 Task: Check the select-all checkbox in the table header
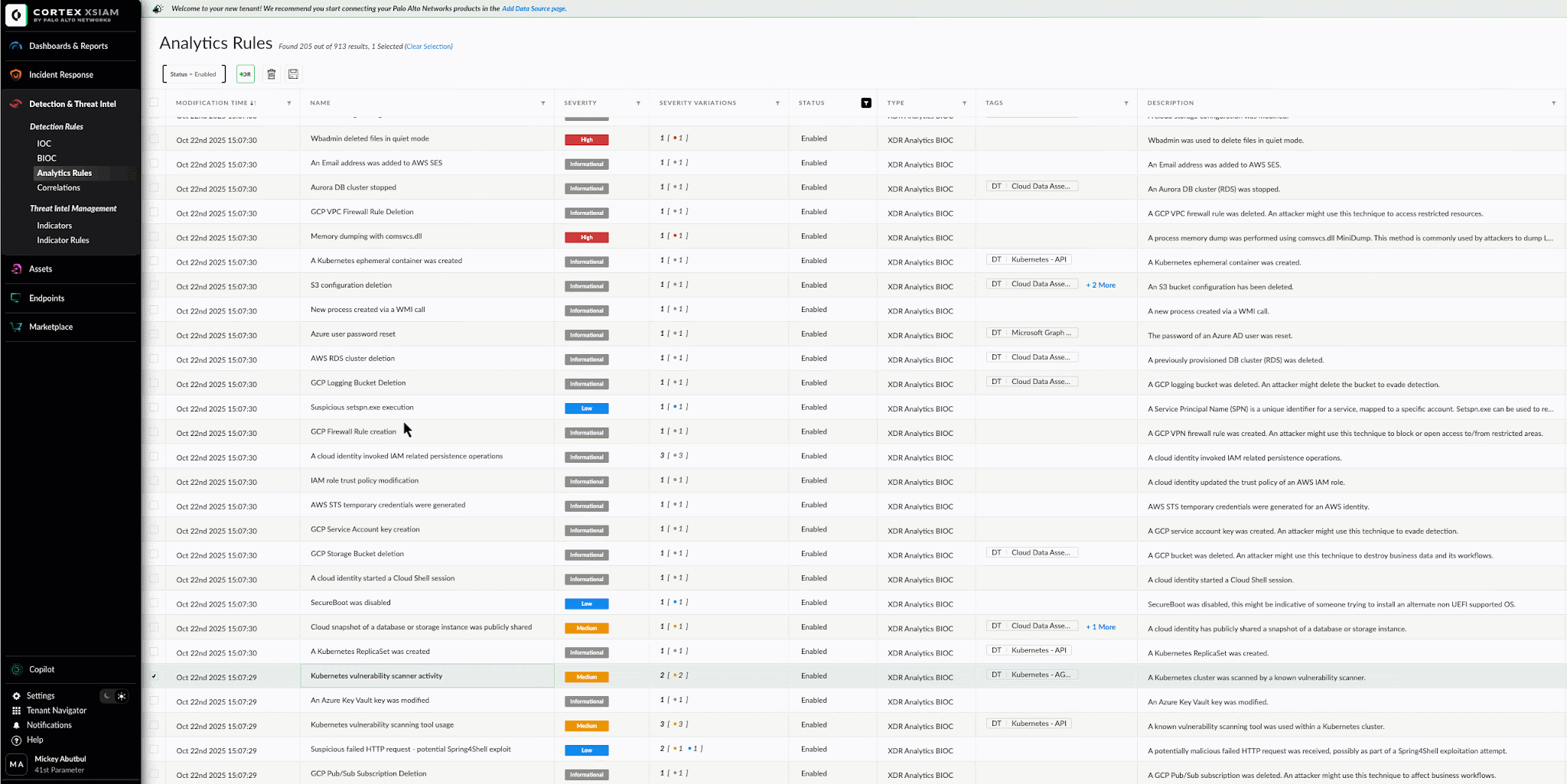click(x=154, y=102)
